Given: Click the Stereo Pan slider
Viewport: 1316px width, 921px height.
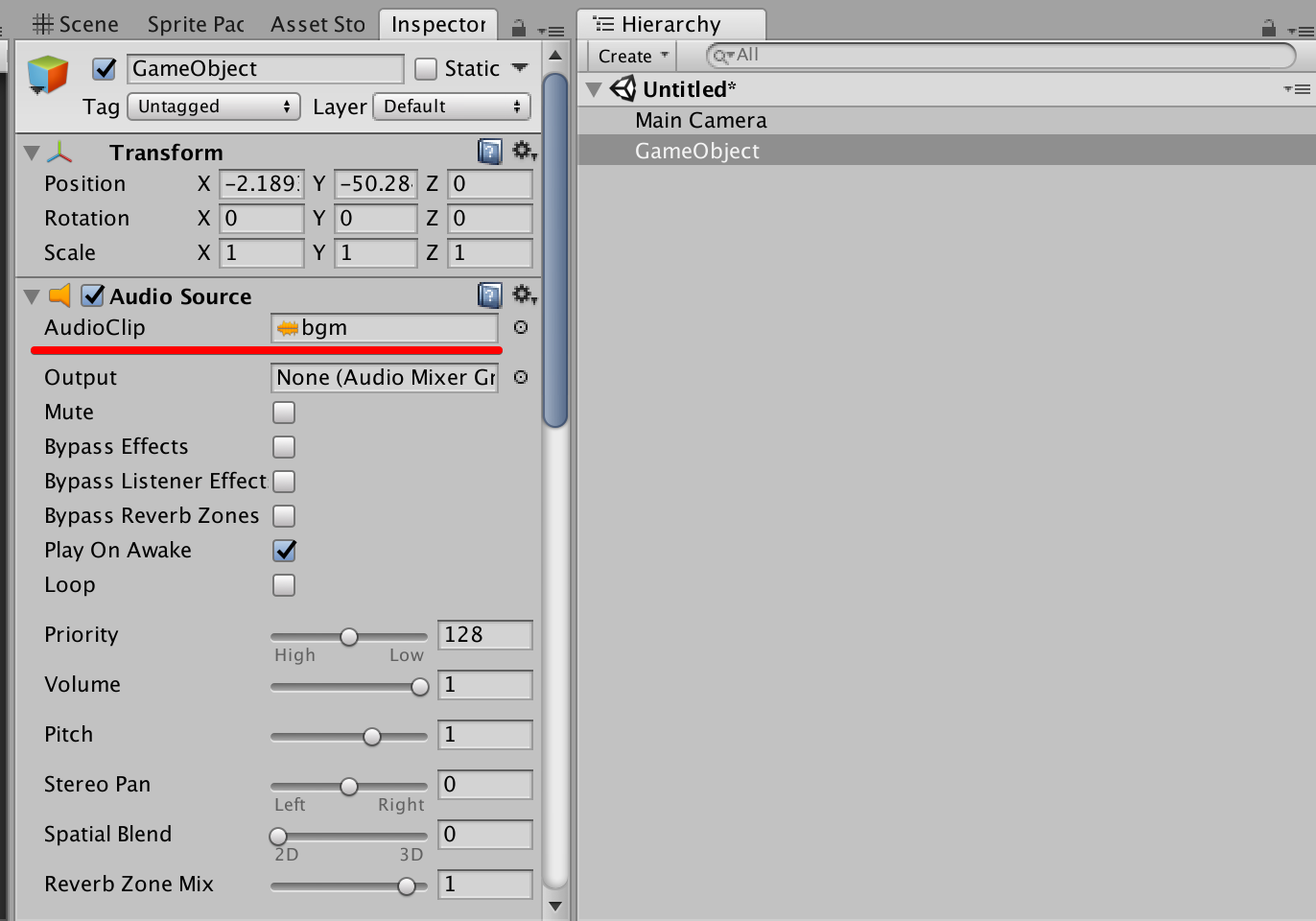Looking at the screenshot, I should 349,786.
